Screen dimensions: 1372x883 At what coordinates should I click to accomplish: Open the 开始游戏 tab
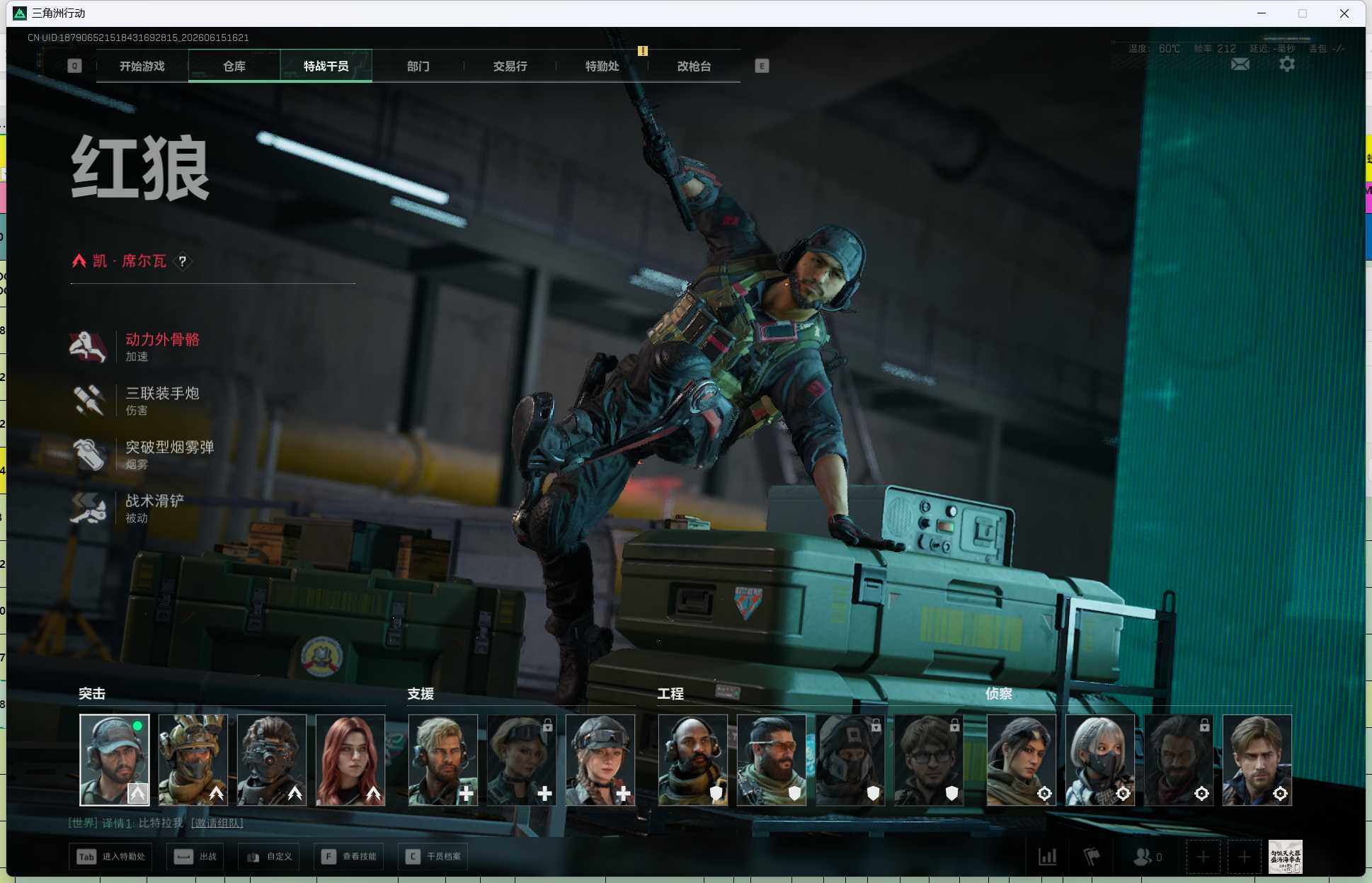pyautogui.click(x=142, y=66)
